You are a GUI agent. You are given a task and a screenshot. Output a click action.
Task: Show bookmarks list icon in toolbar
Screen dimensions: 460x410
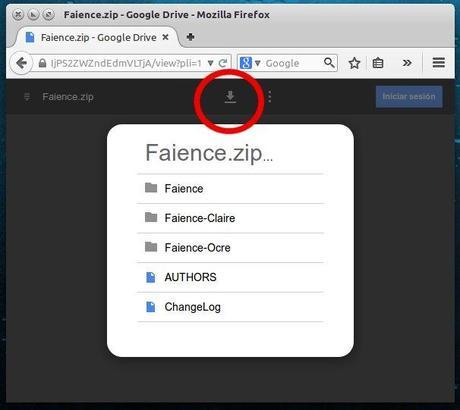point(378,63)
